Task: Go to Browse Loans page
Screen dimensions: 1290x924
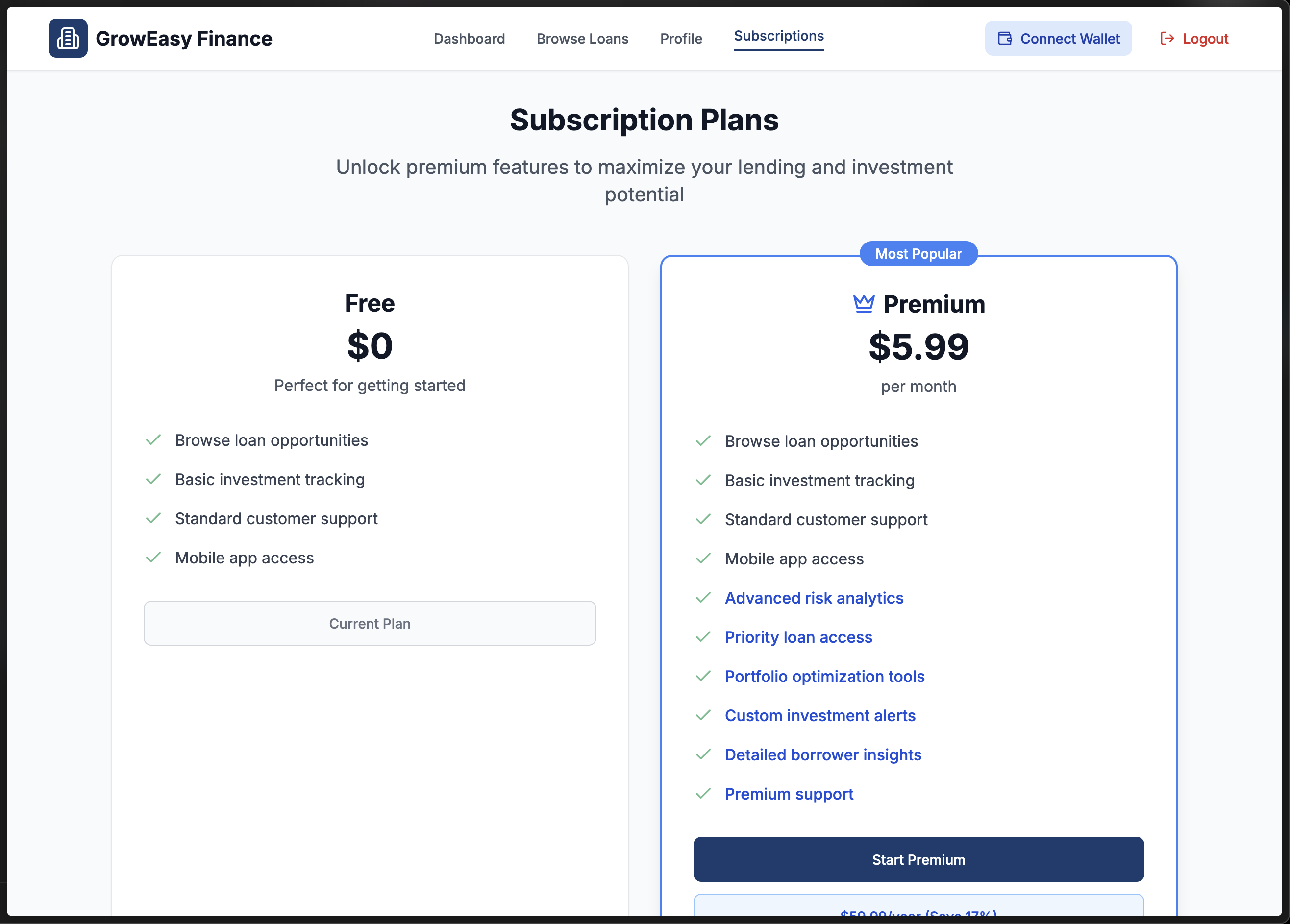Action: [x=582, y=39]
